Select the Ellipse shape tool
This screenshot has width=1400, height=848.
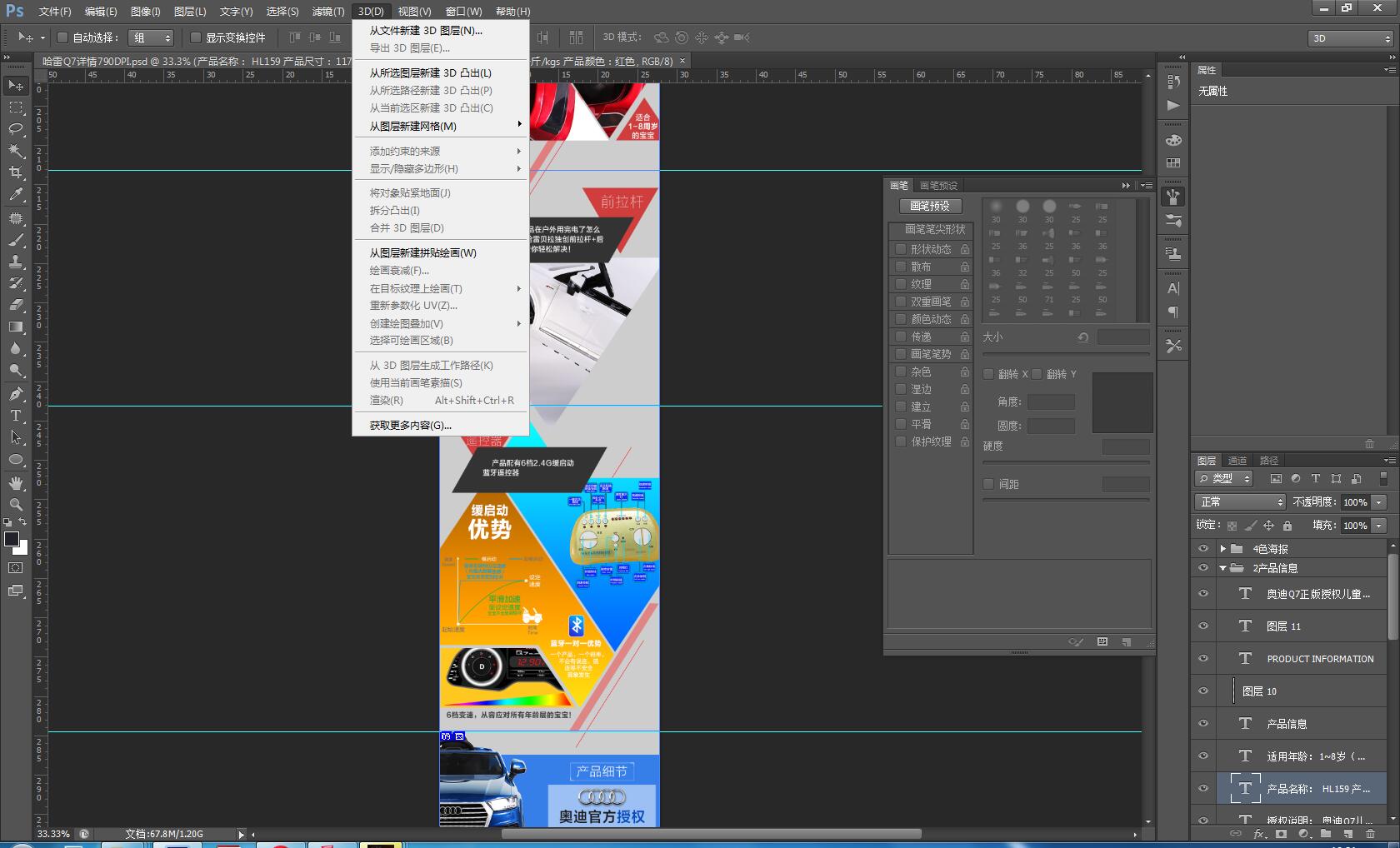click(x=16, y=459)
